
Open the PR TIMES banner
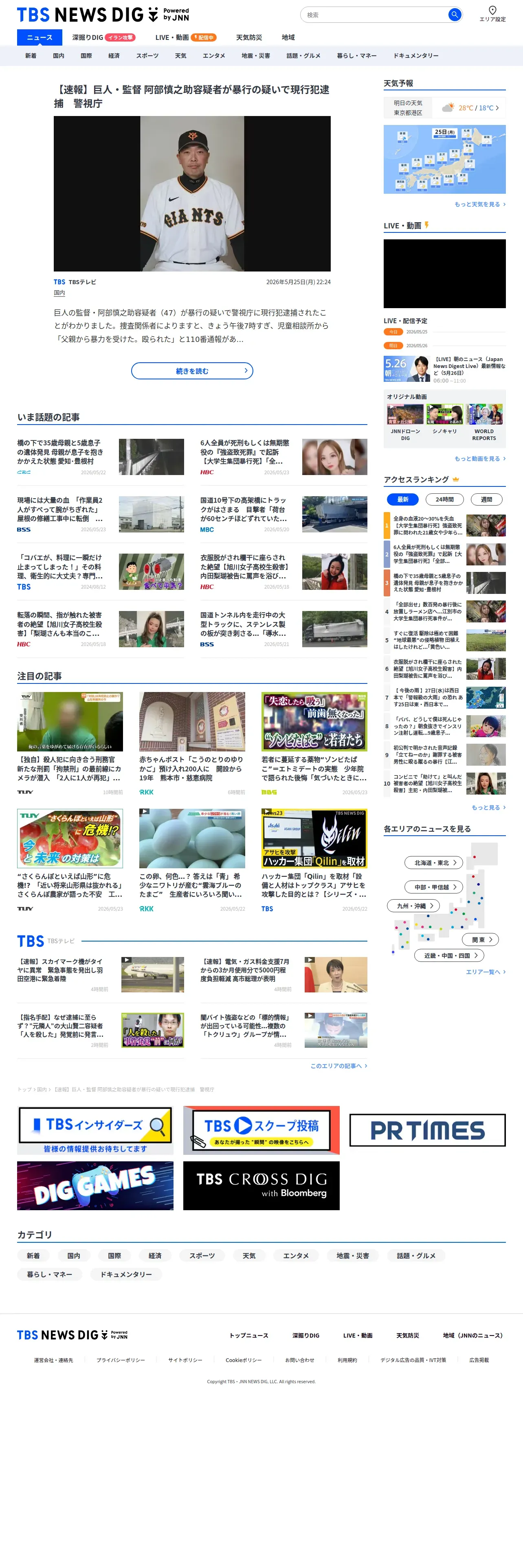(x=427, y=1130)
